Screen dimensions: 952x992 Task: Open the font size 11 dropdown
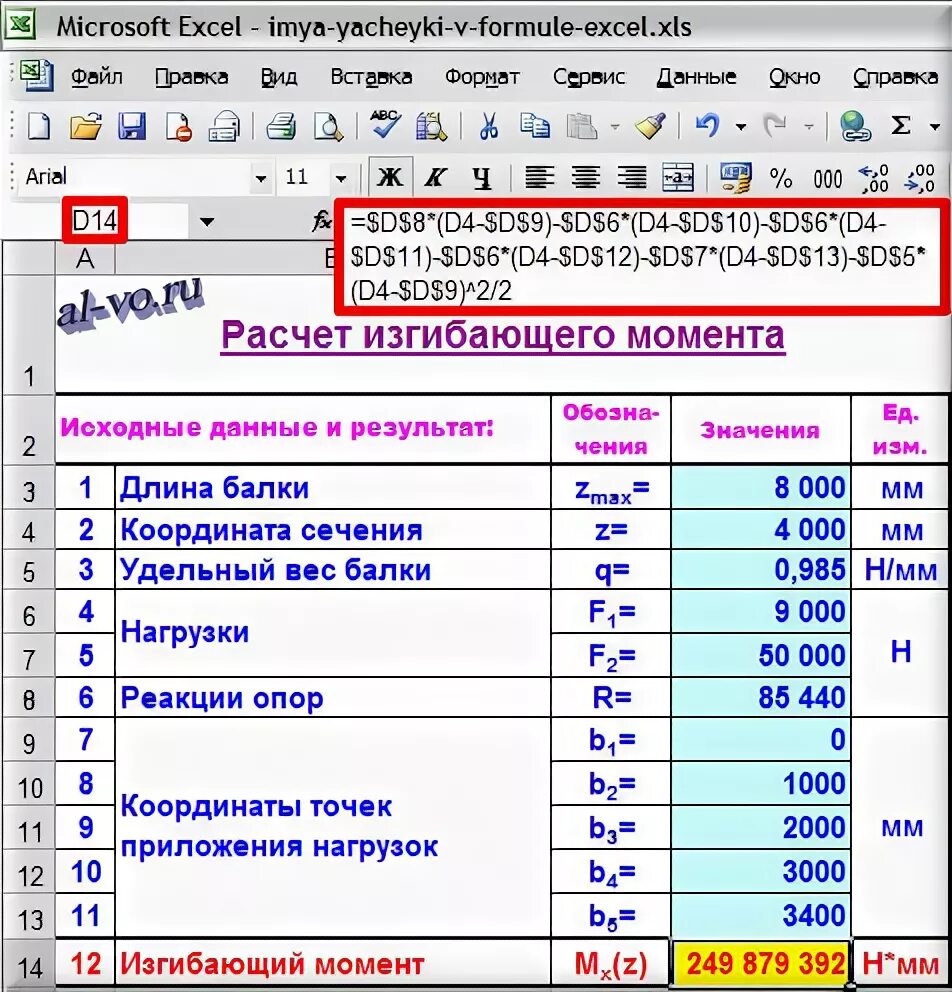pos(342,178)
